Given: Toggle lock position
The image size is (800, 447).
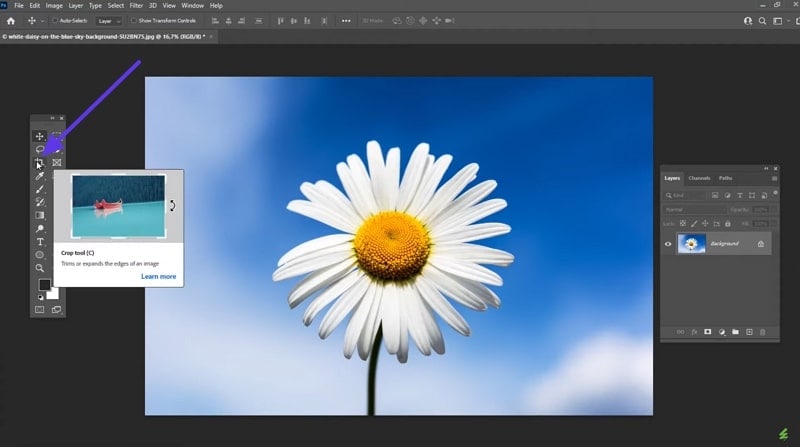Looking at the screenshot, I should pos(705,224).
